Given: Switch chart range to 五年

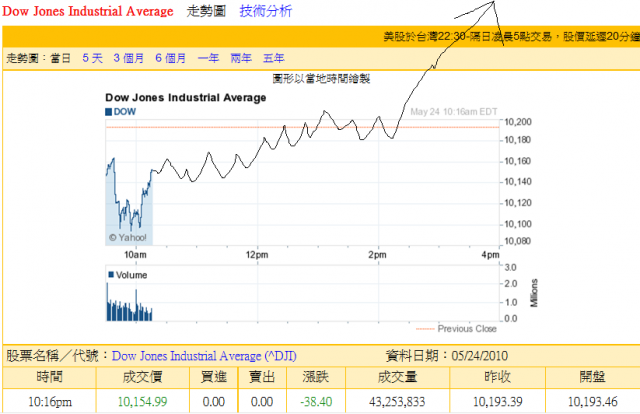Looking at the screenshot, I should click(x=273, y=58).
